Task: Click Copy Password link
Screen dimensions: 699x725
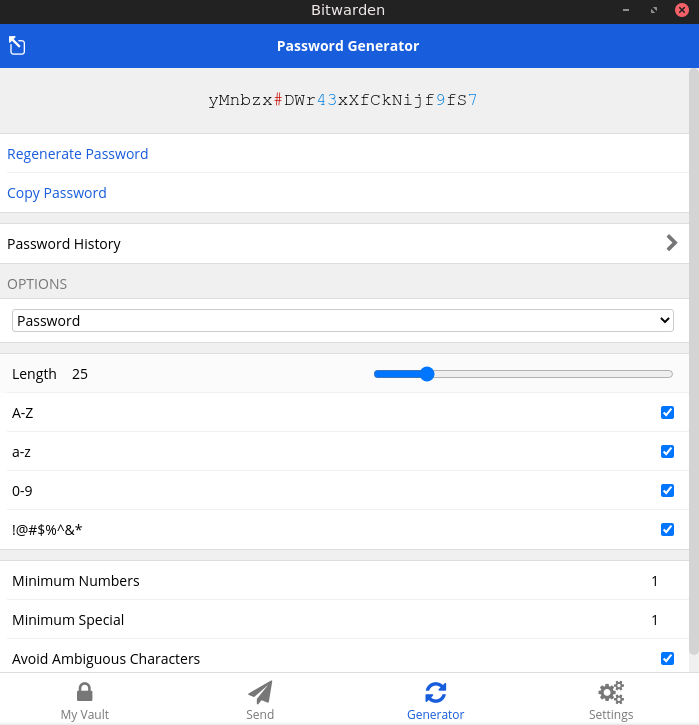Action: [x=57, y=193]
